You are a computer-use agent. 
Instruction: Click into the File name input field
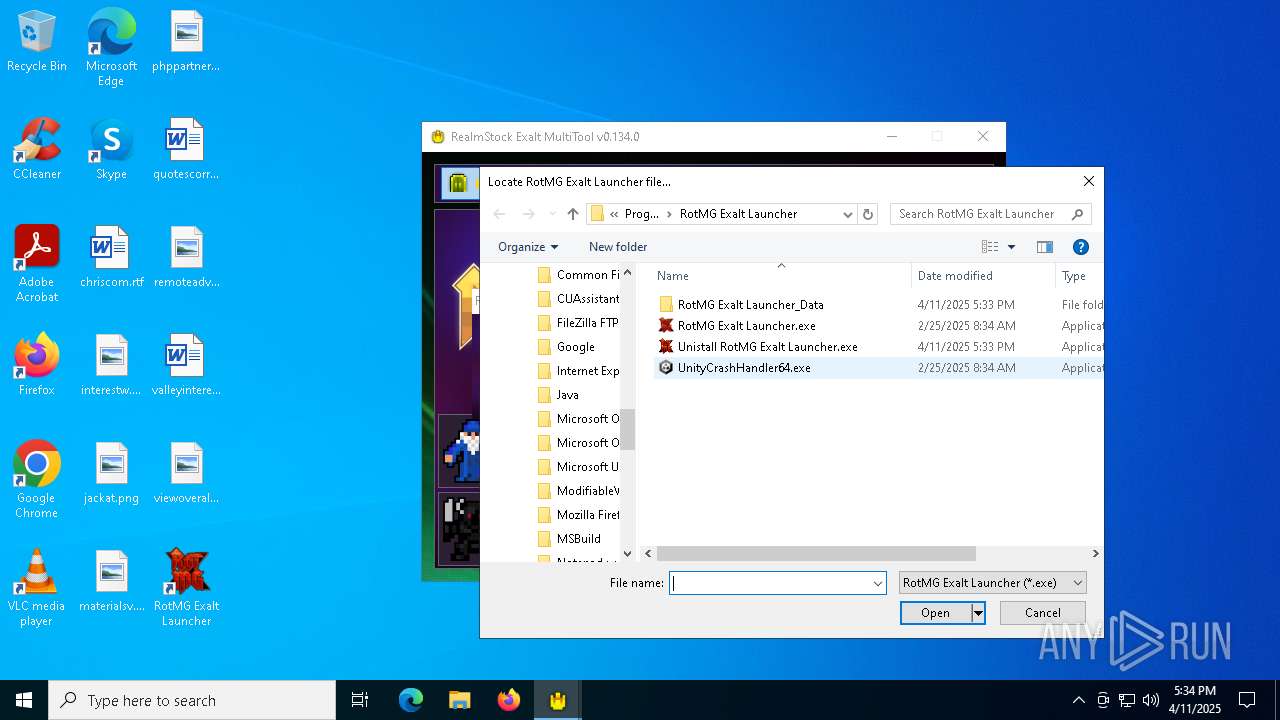(x=769, y=583)
